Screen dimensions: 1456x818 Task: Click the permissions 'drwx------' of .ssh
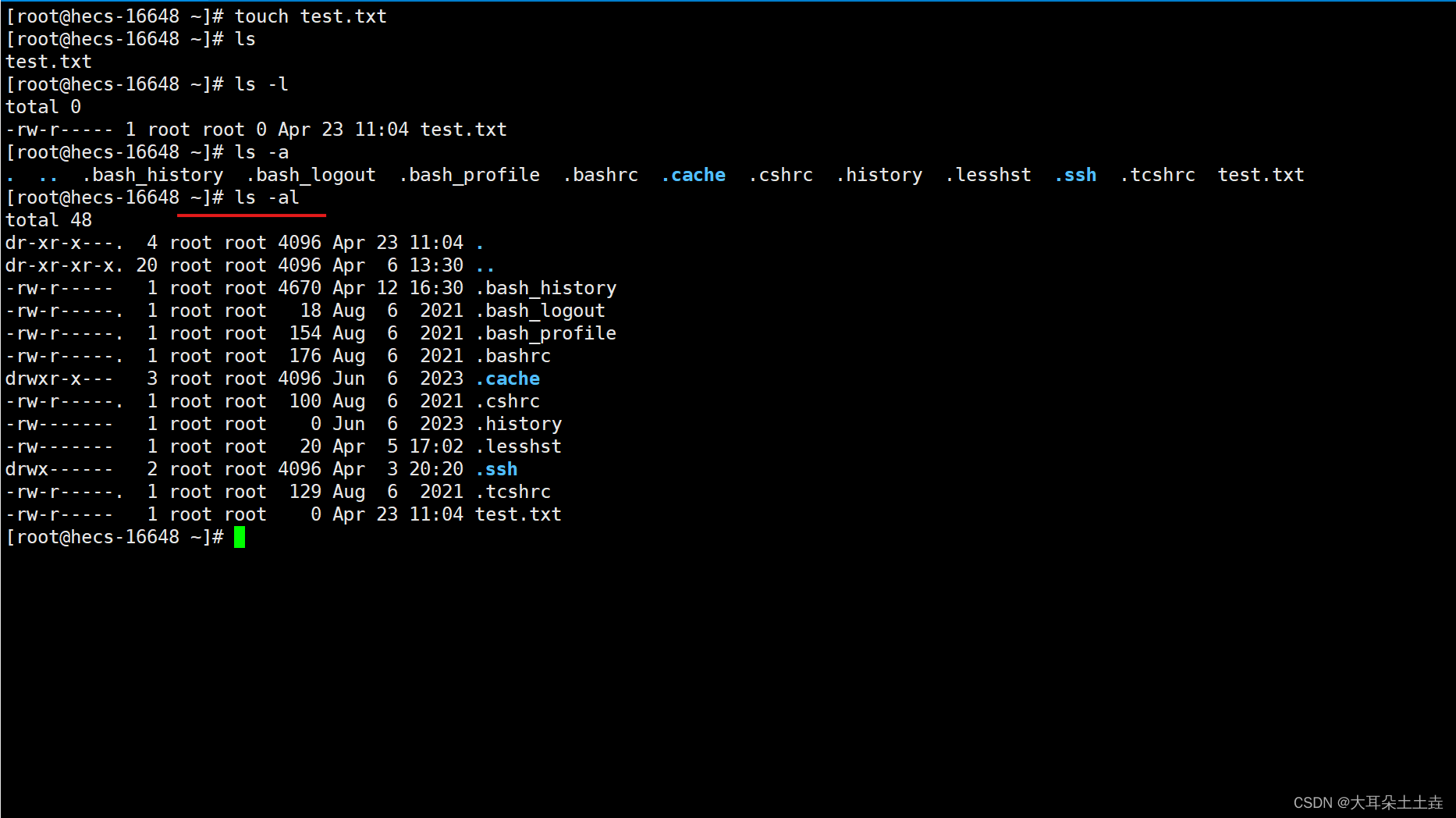[x=59, y=469]
